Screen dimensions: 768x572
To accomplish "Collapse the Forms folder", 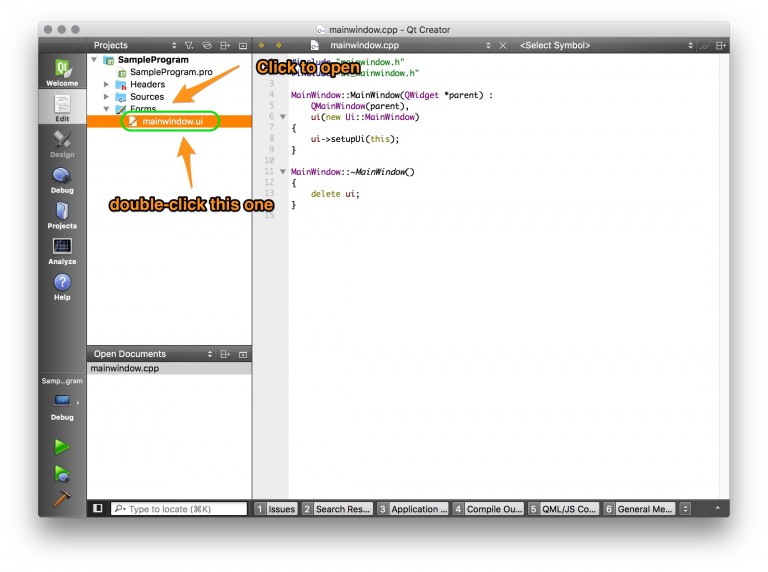I will [x=106, y=109].
